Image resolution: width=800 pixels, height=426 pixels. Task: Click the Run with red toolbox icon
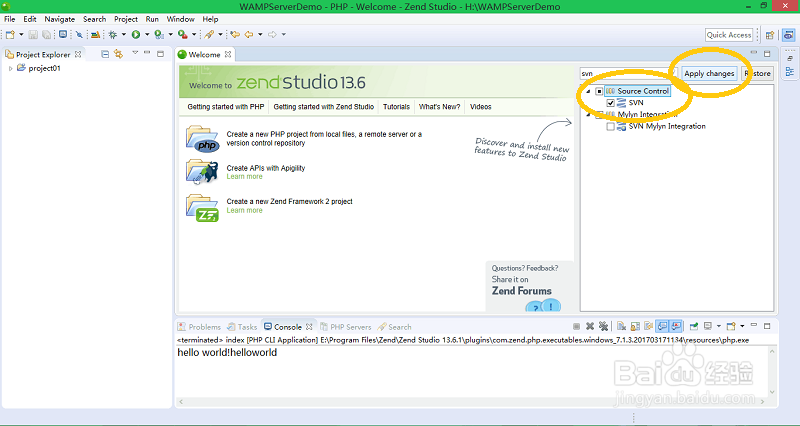[183, 35]
